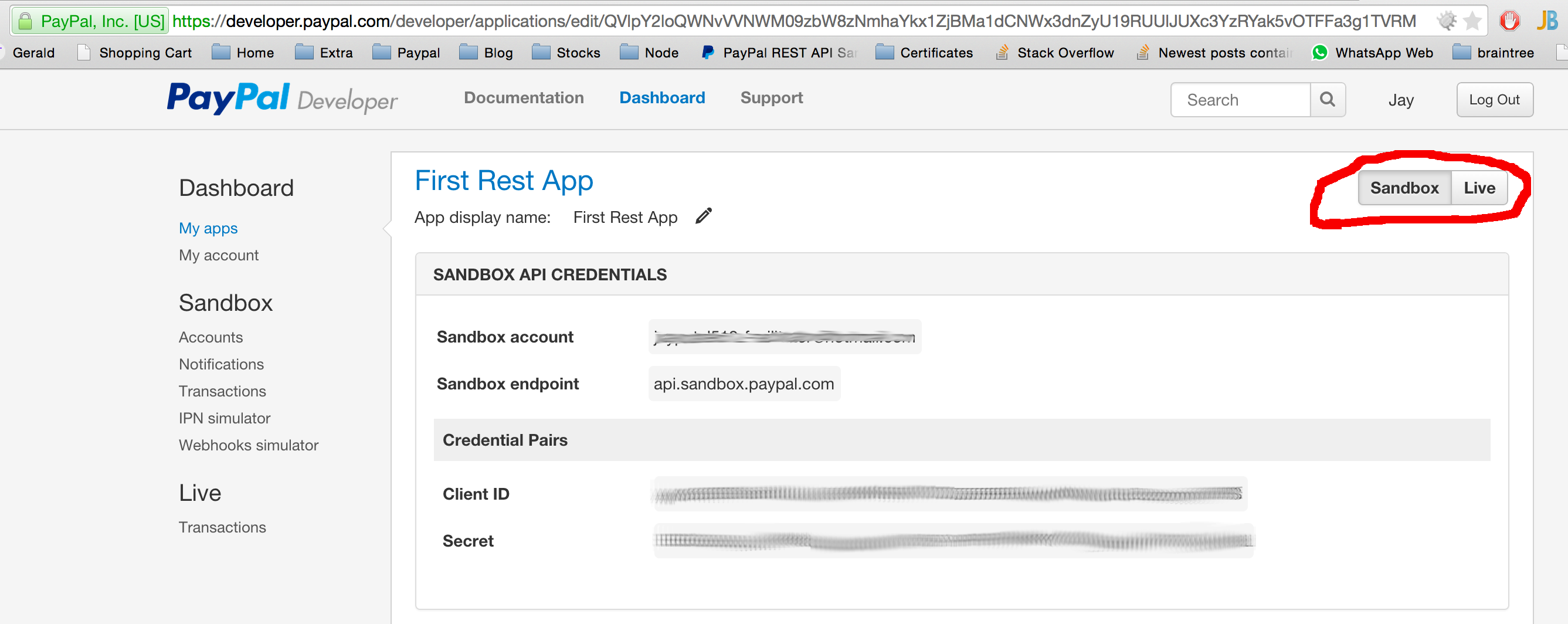The height and width of the screenshot is (624, 1568).
Task: Click the pencil edit icon beside app display name
Action: tap(704, 216)
